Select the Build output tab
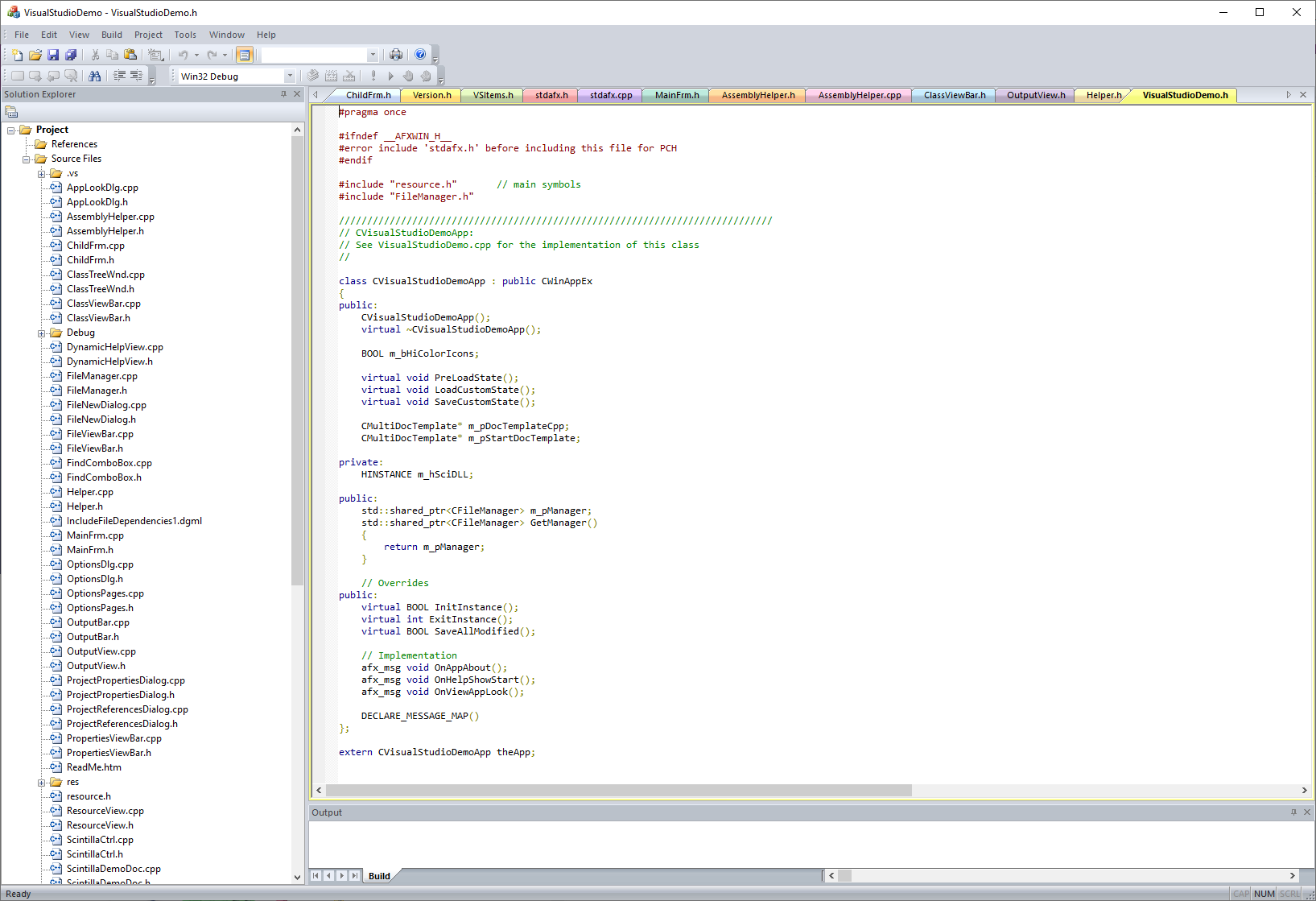The width and height of the screenshot is (1316, 901). click(379, 876)
